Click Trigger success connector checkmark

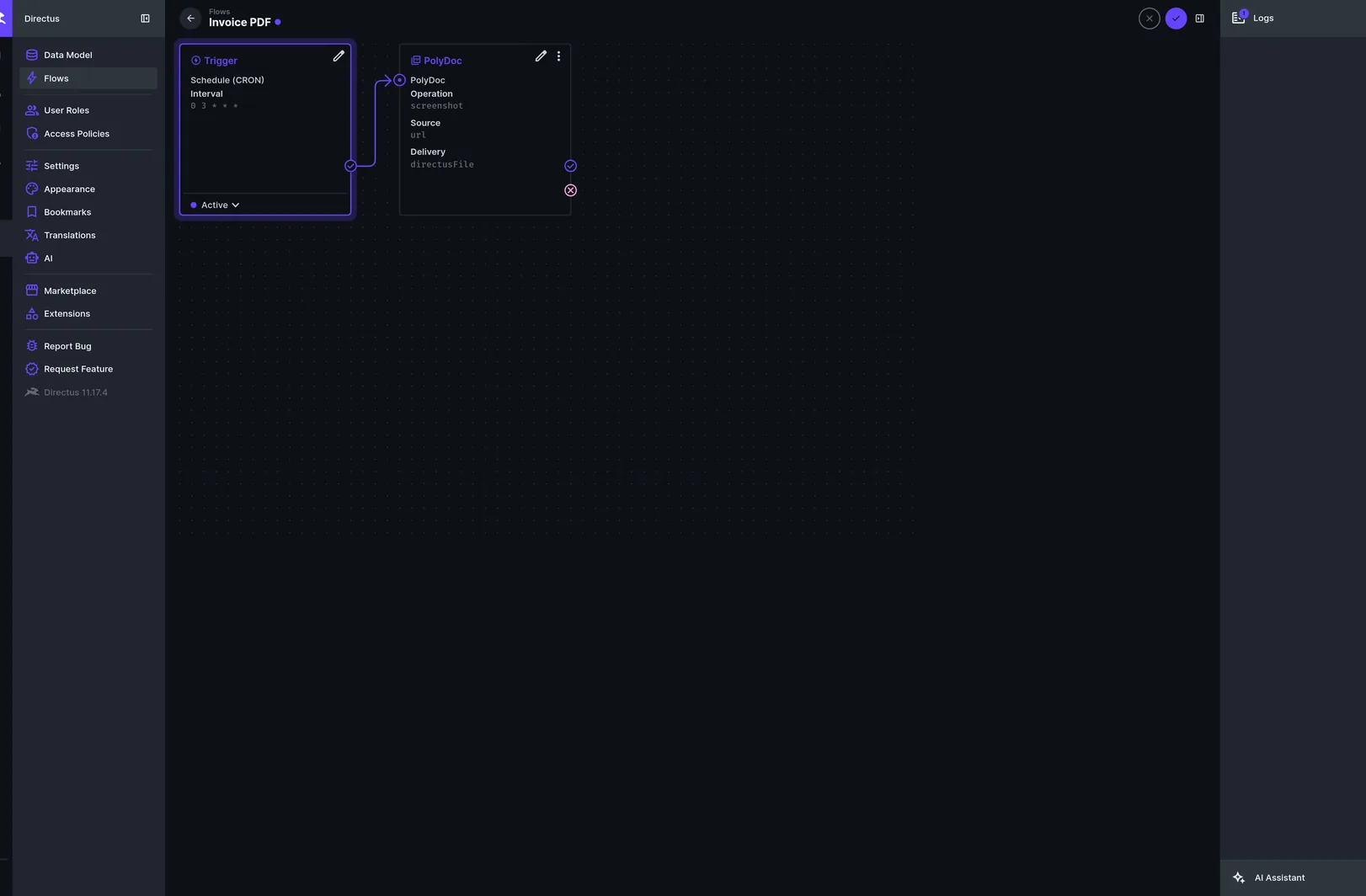click(350, 166)
